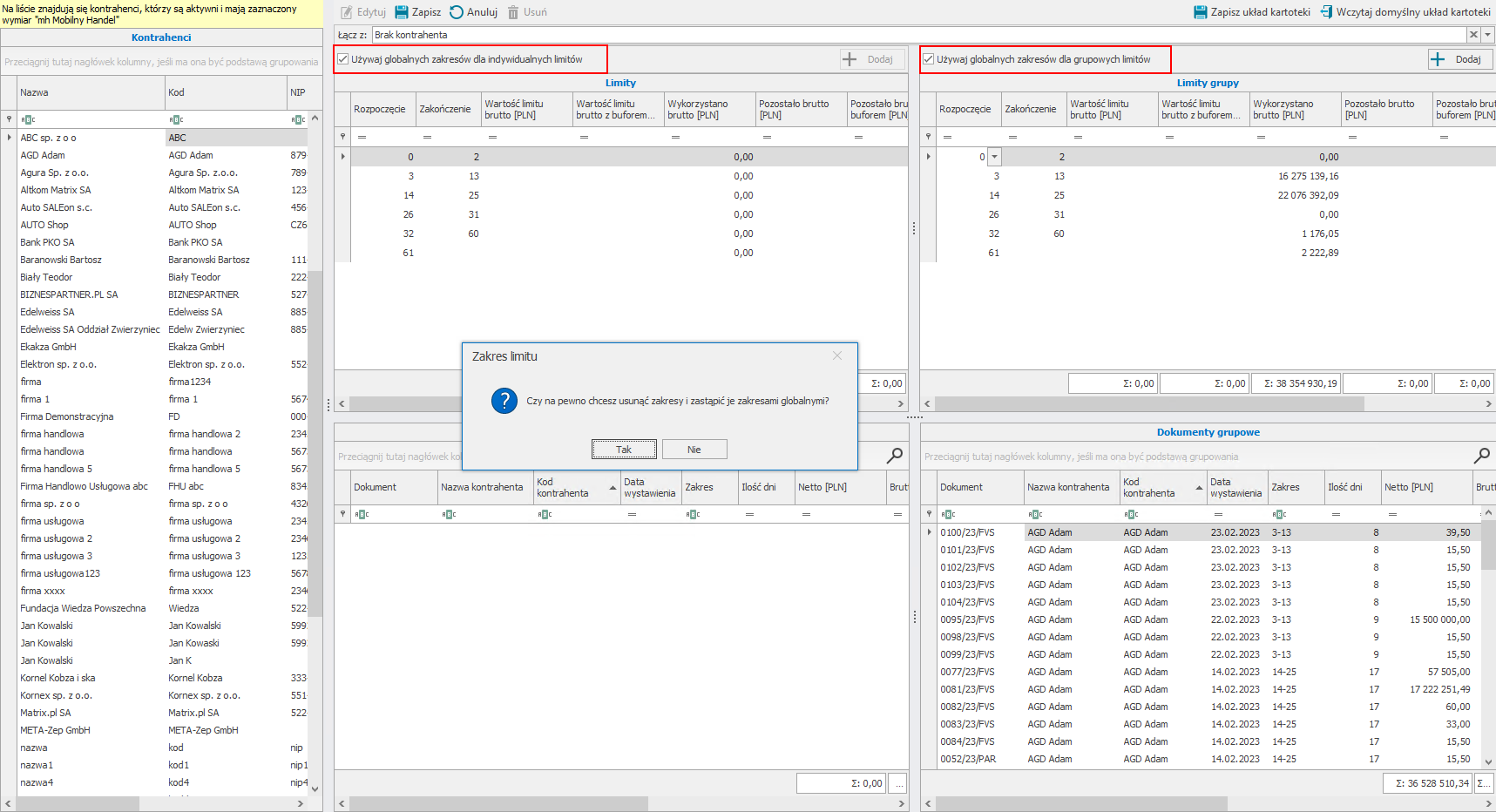Select document 0095/23/FVS row
The height and width of the screenshot is (812, 1496).
1208,619
